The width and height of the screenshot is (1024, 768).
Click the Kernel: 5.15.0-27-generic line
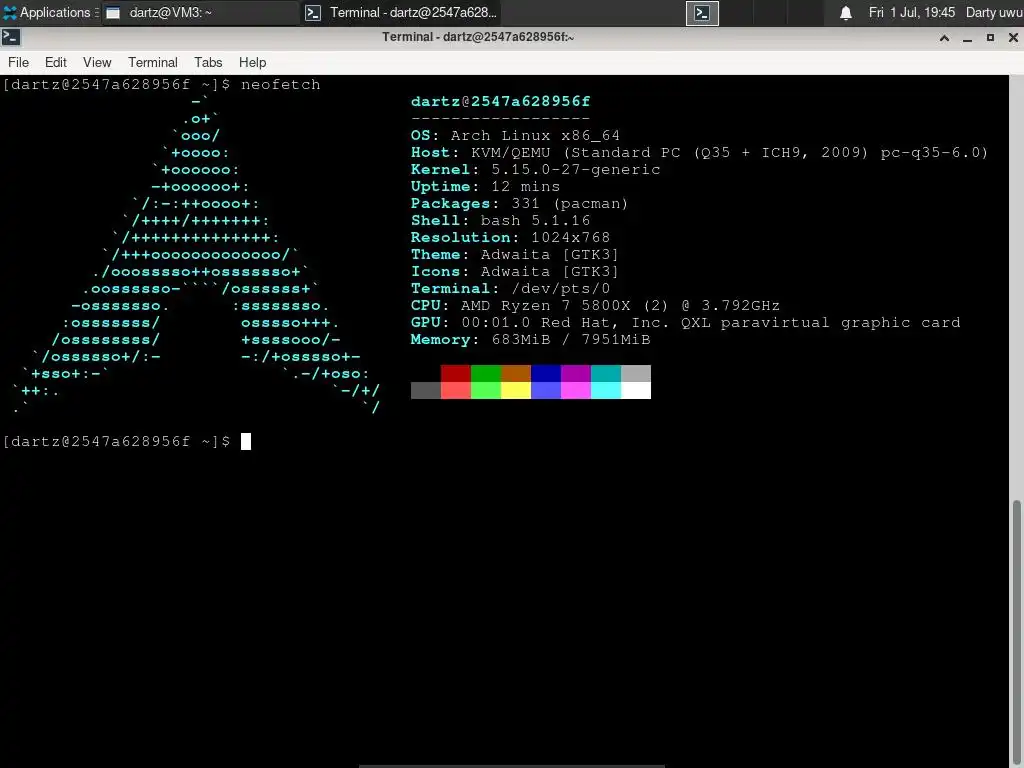536,169
